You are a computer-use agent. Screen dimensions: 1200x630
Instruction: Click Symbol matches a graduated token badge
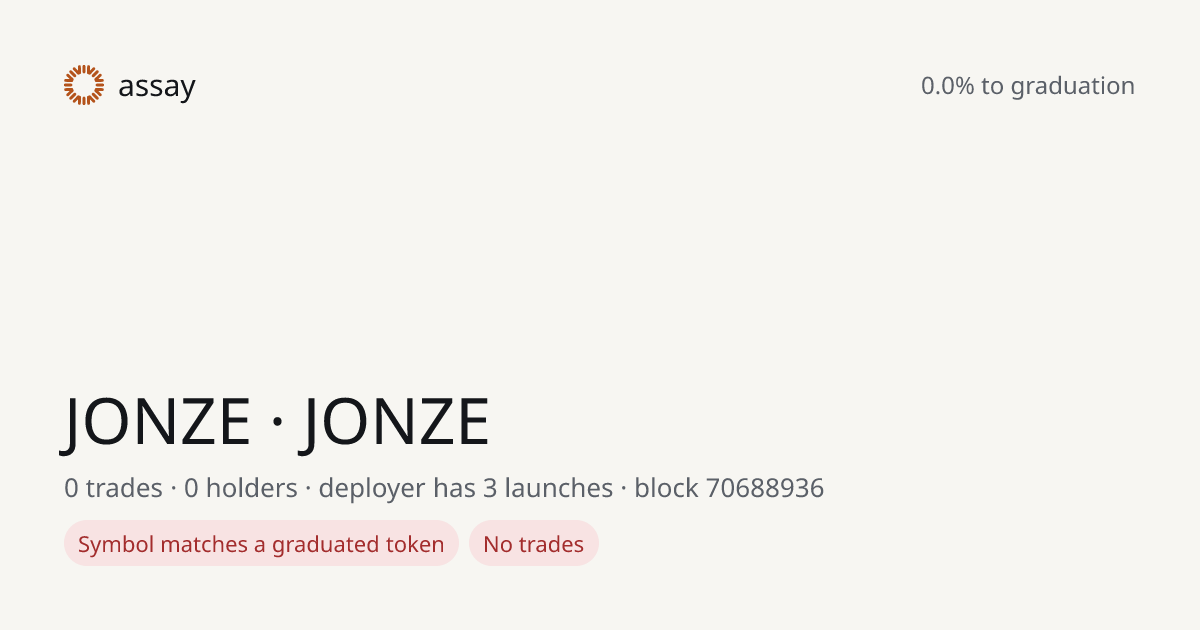coord(261,544)
